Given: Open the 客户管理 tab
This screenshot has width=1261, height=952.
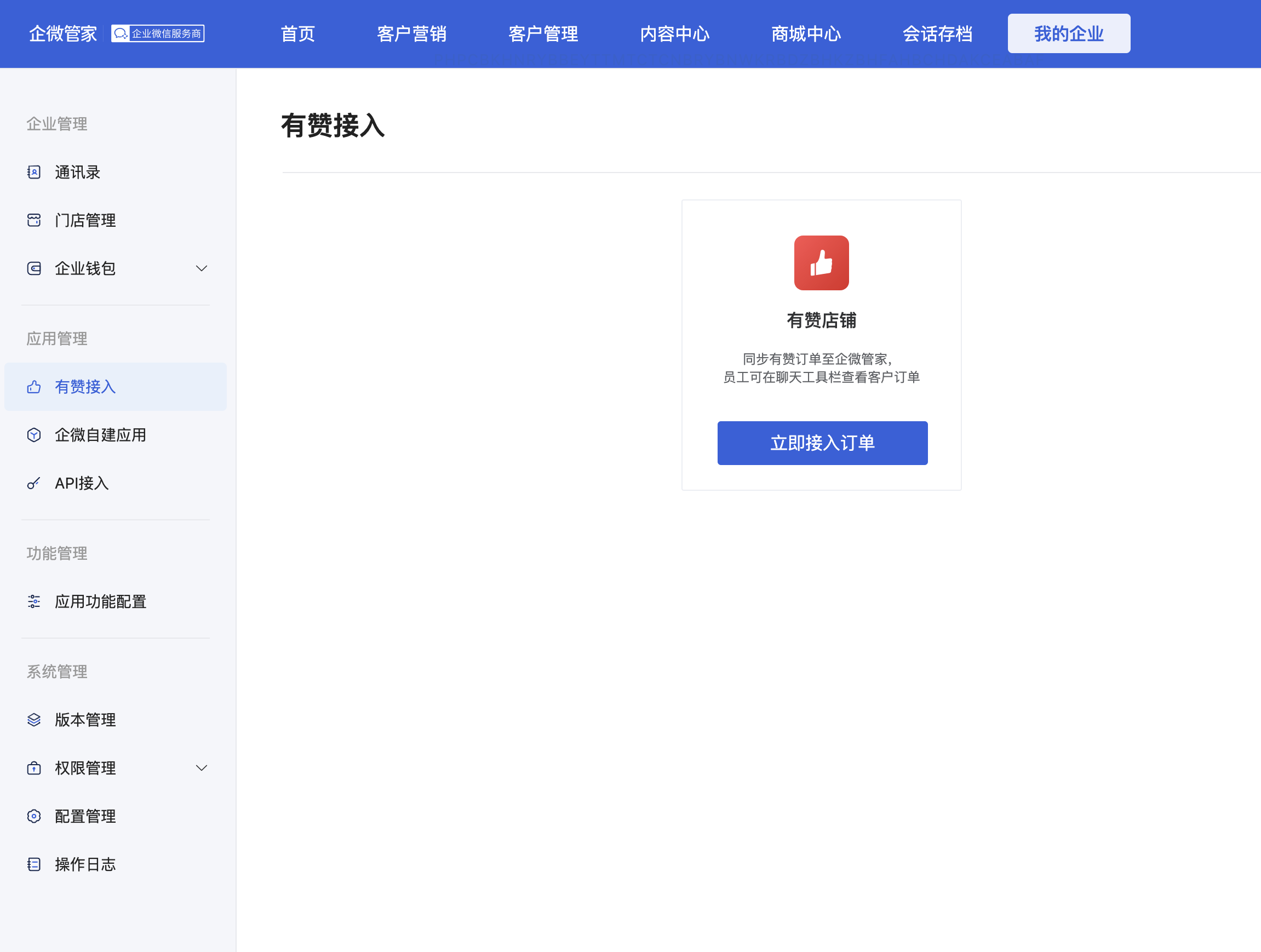Looking at the screenshot, I should (543, 33).
